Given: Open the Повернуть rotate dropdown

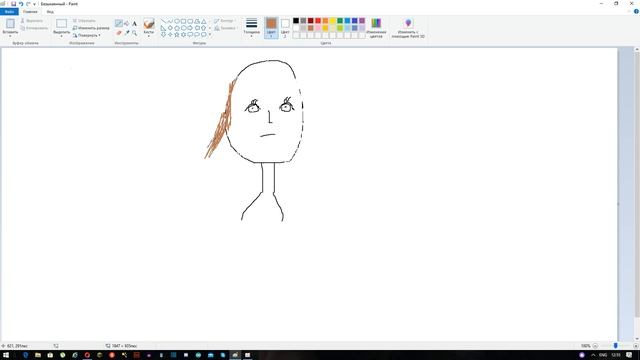Looking at the screenshot, I should pyautogui.click(x=87, y=35).
